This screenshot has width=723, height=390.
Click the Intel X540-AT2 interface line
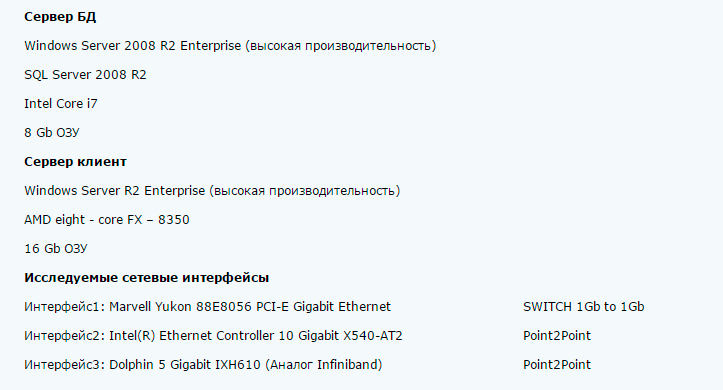tap(213, 336)
